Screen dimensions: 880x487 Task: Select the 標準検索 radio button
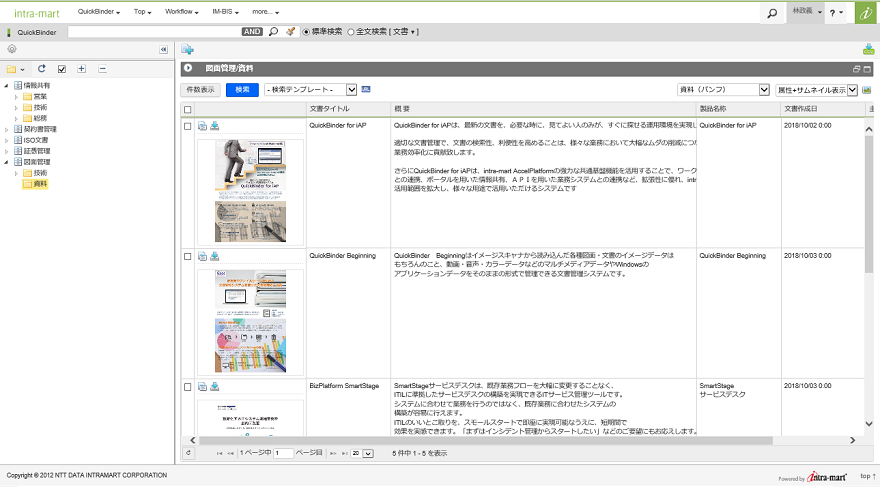point(306,32)
